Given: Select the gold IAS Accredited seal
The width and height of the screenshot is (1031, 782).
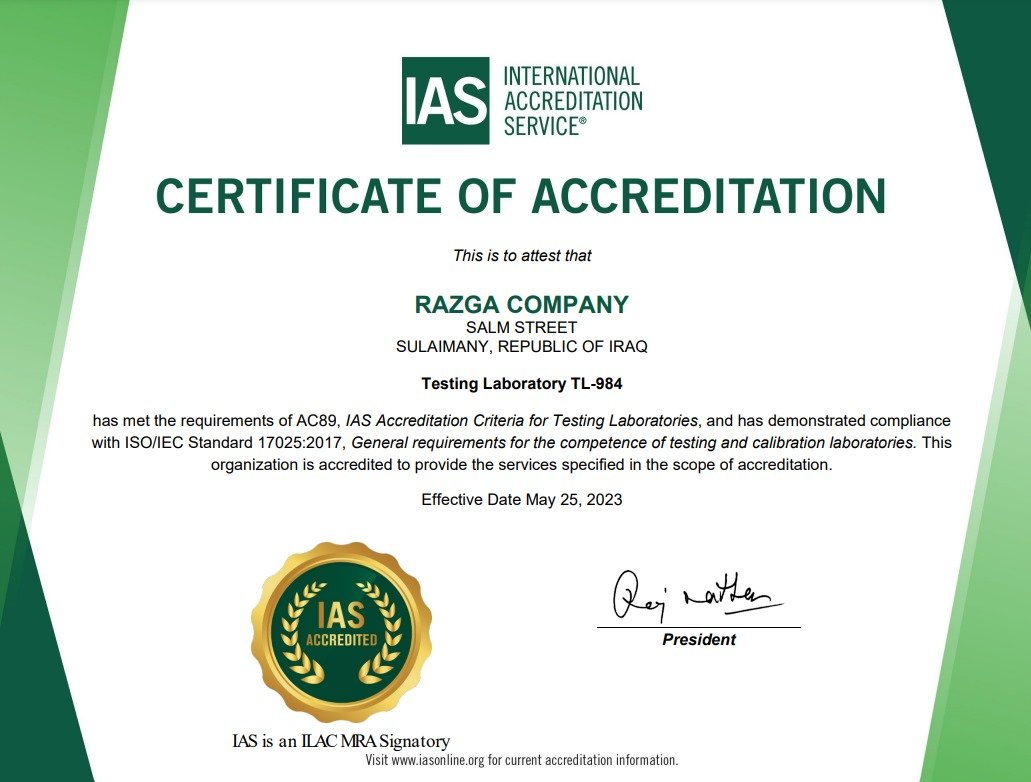Looking at the screenshot, I should [x=341, y=628].
